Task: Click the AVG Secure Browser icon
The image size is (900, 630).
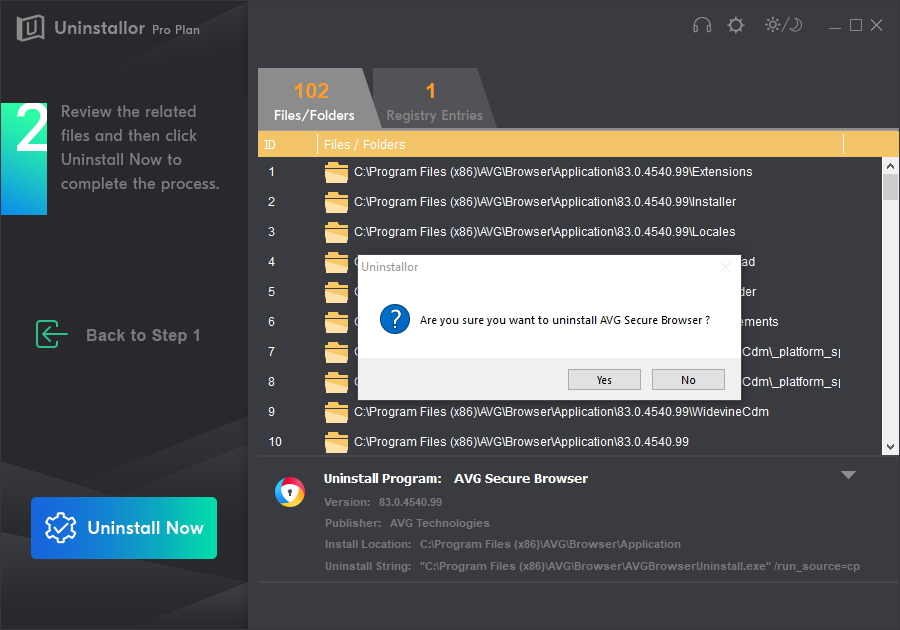Action: click(x=290, y=492)
